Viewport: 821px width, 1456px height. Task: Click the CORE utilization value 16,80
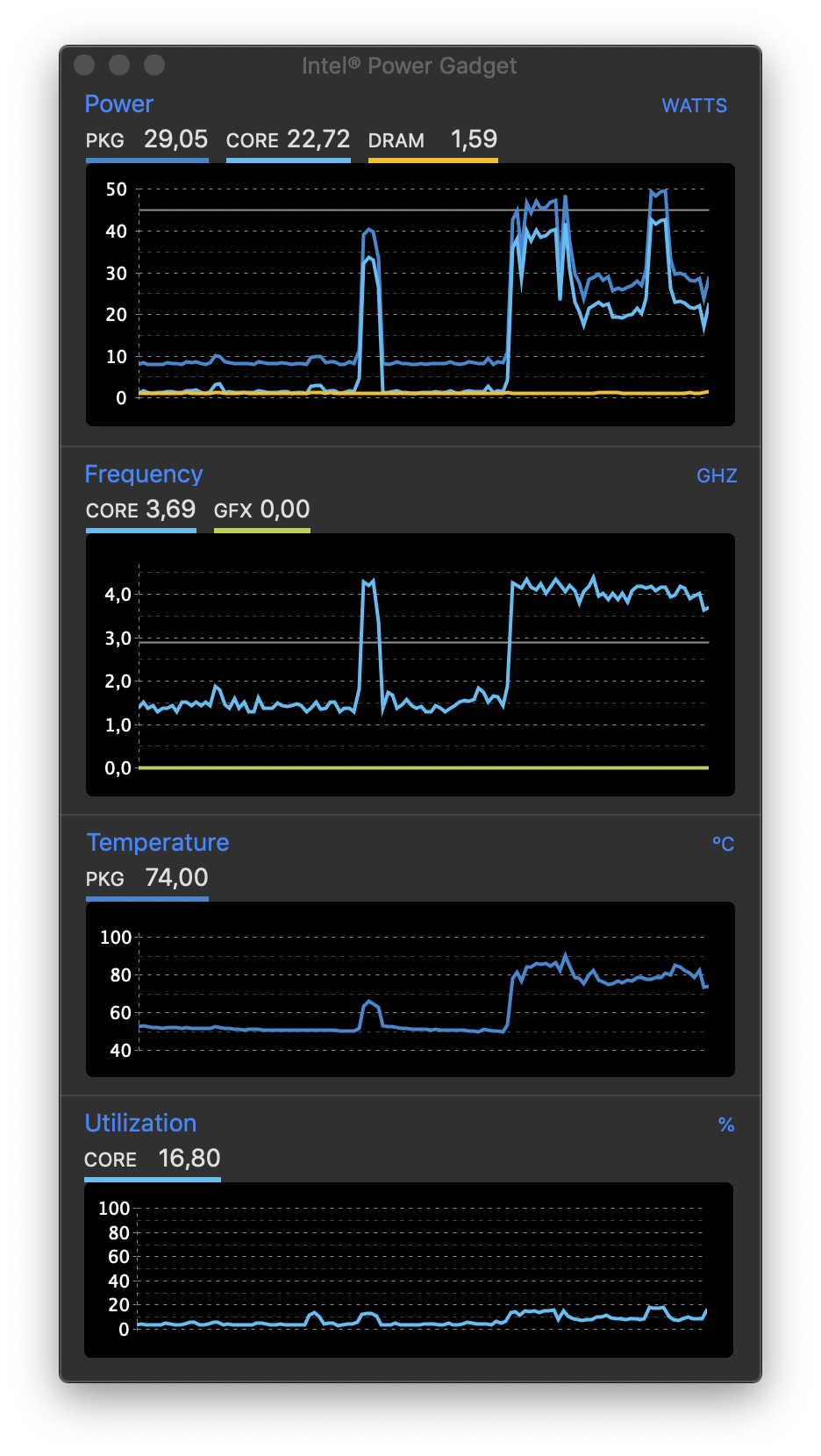tap(189, 1159)
